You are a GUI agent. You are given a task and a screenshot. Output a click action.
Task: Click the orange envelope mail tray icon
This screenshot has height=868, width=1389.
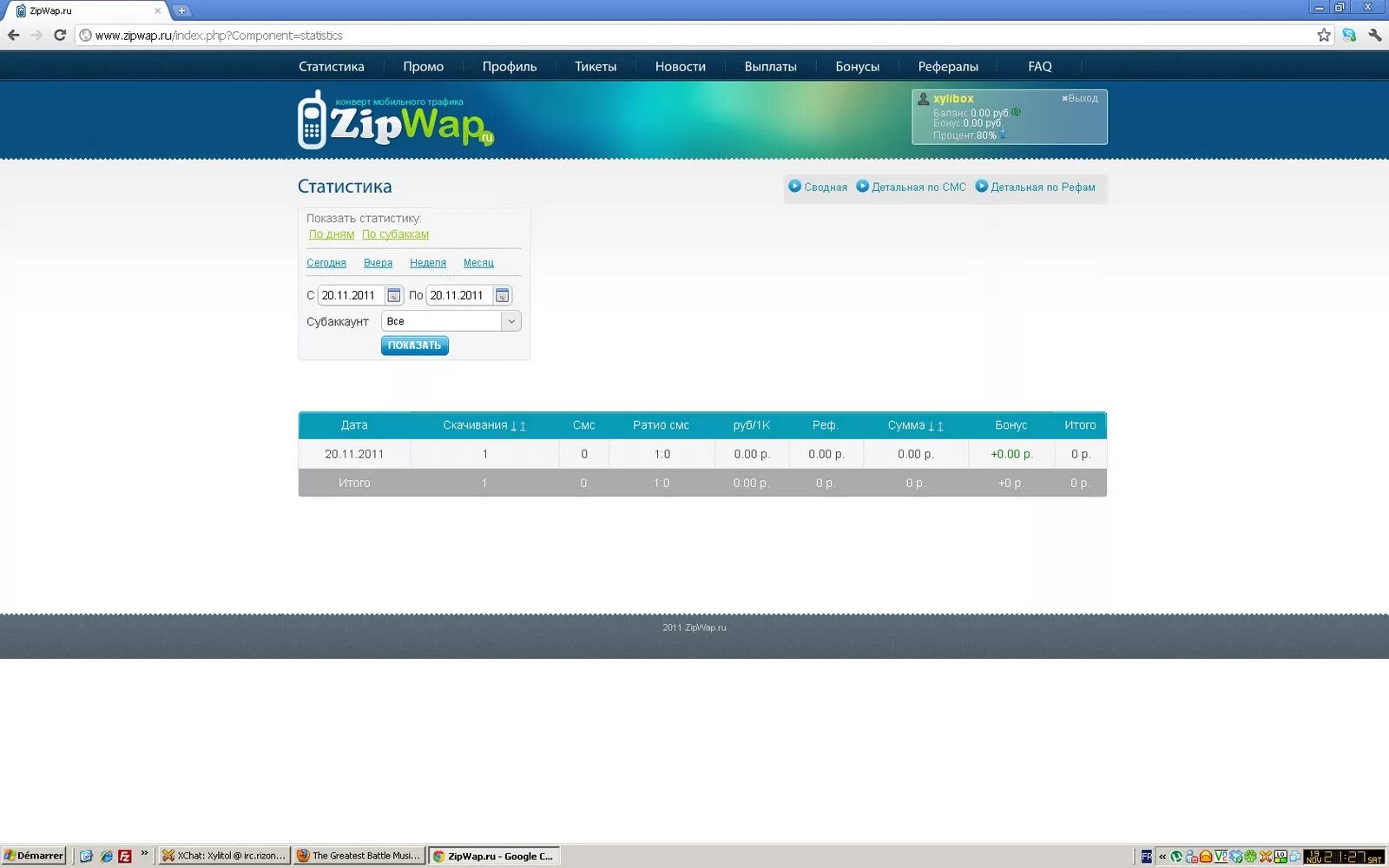tap(1206, 857)
